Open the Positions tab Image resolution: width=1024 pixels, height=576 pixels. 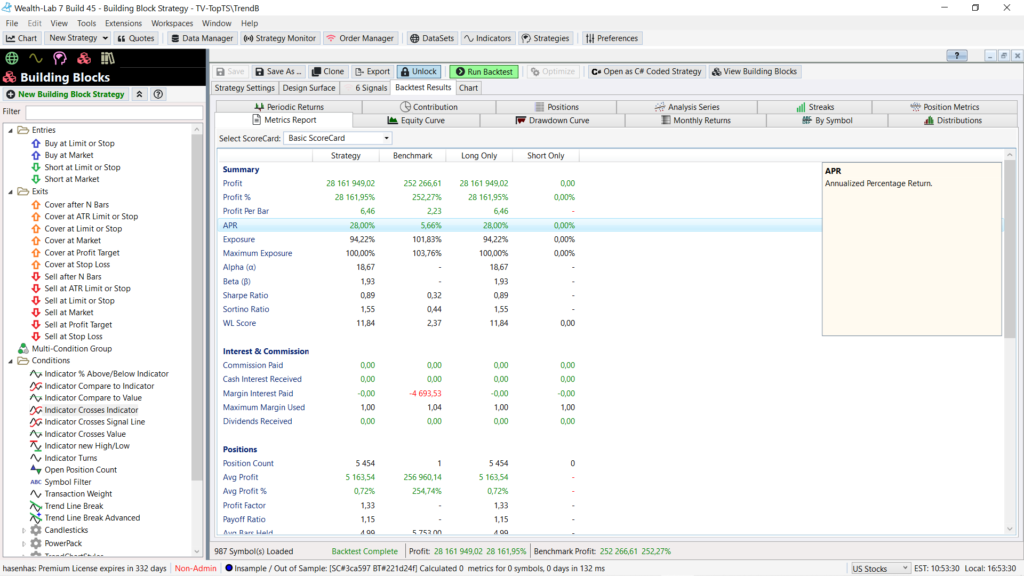(556, 106)
